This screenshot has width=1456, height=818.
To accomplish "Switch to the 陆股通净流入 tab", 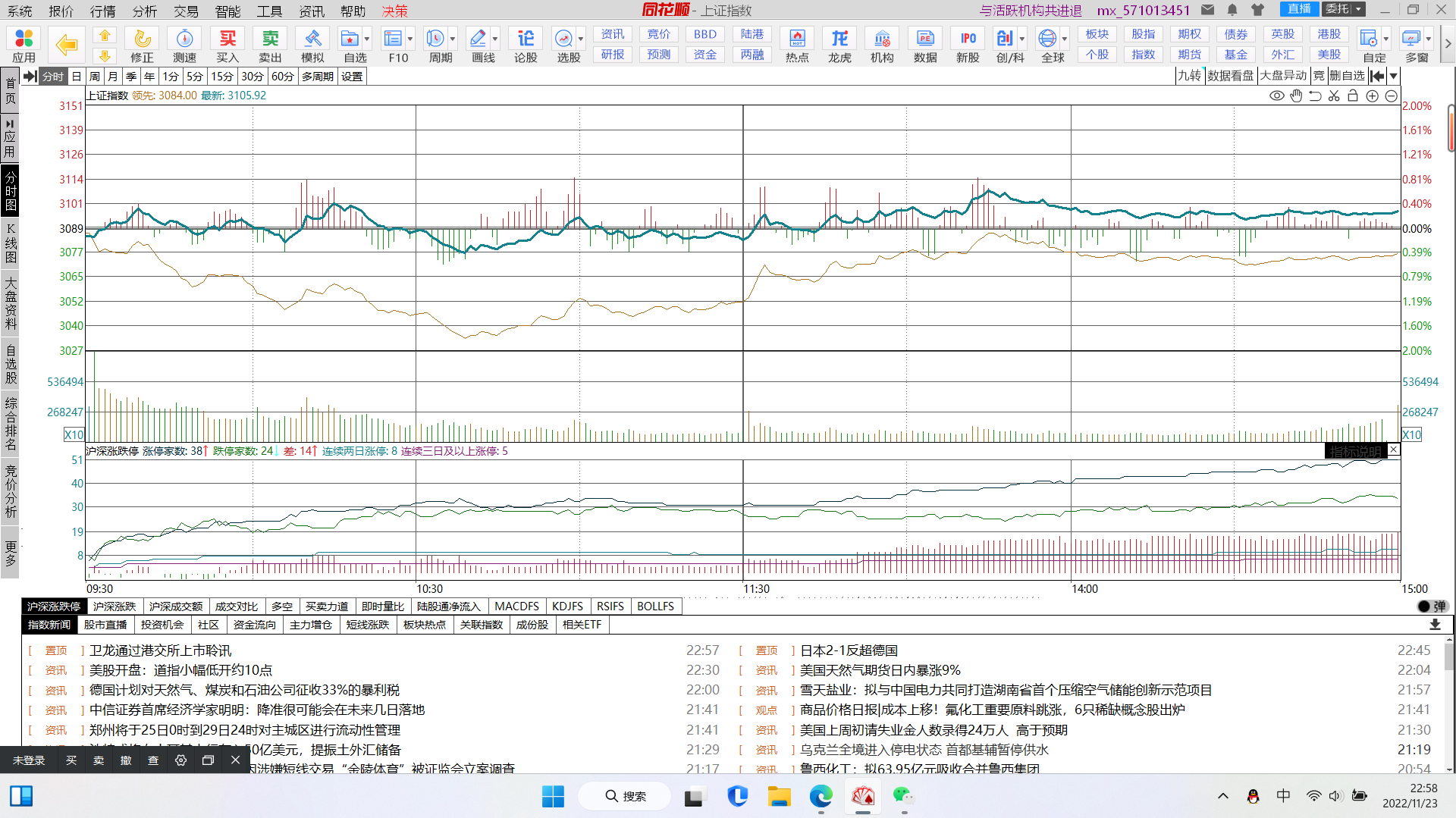I will point(449,606).
